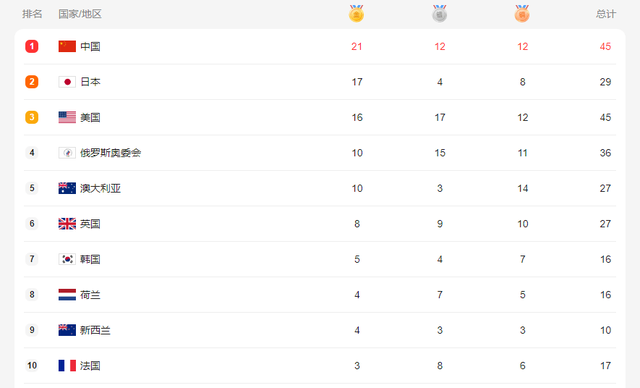The width and height of the screenshot is (640, 388).
Task: Click the 排名 column header
Action: click(x=32, y=14)
